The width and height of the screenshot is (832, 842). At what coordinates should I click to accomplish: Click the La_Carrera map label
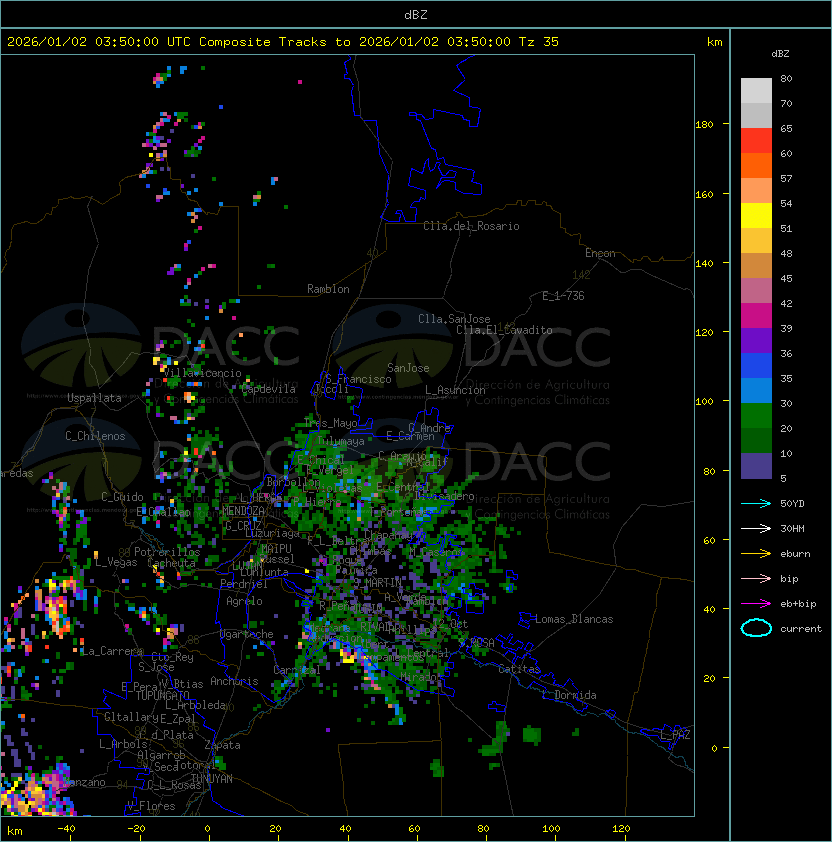point(112,651)
